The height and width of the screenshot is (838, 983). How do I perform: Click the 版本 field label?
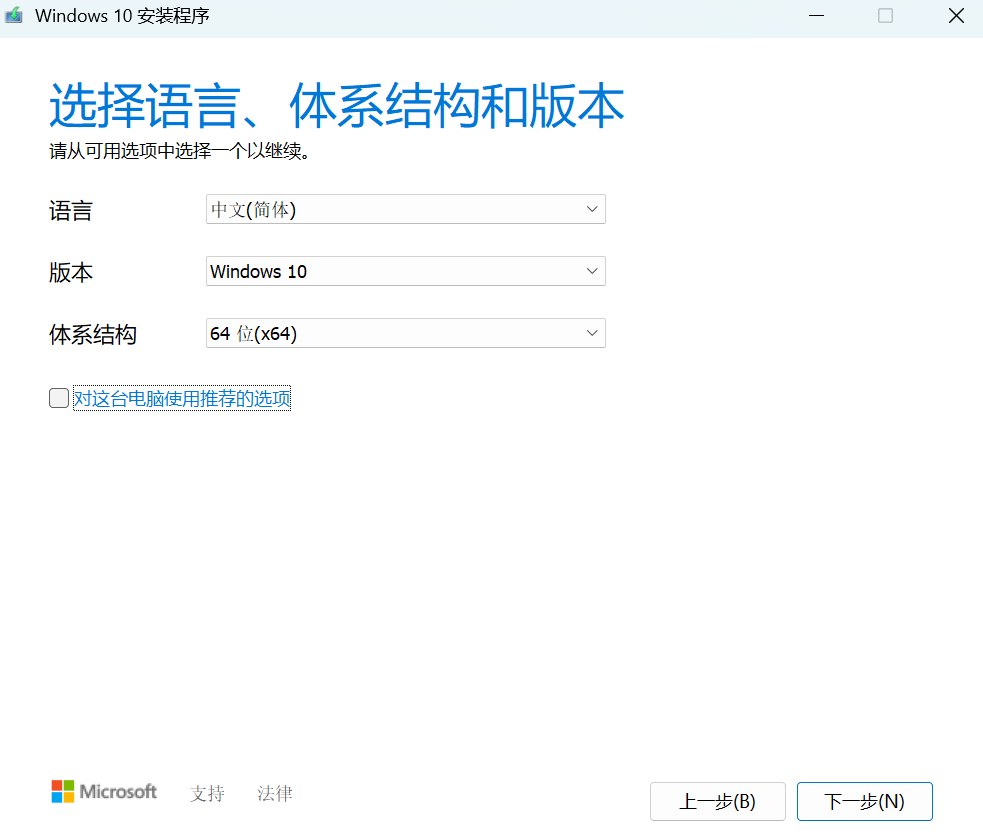click(71, 273)
